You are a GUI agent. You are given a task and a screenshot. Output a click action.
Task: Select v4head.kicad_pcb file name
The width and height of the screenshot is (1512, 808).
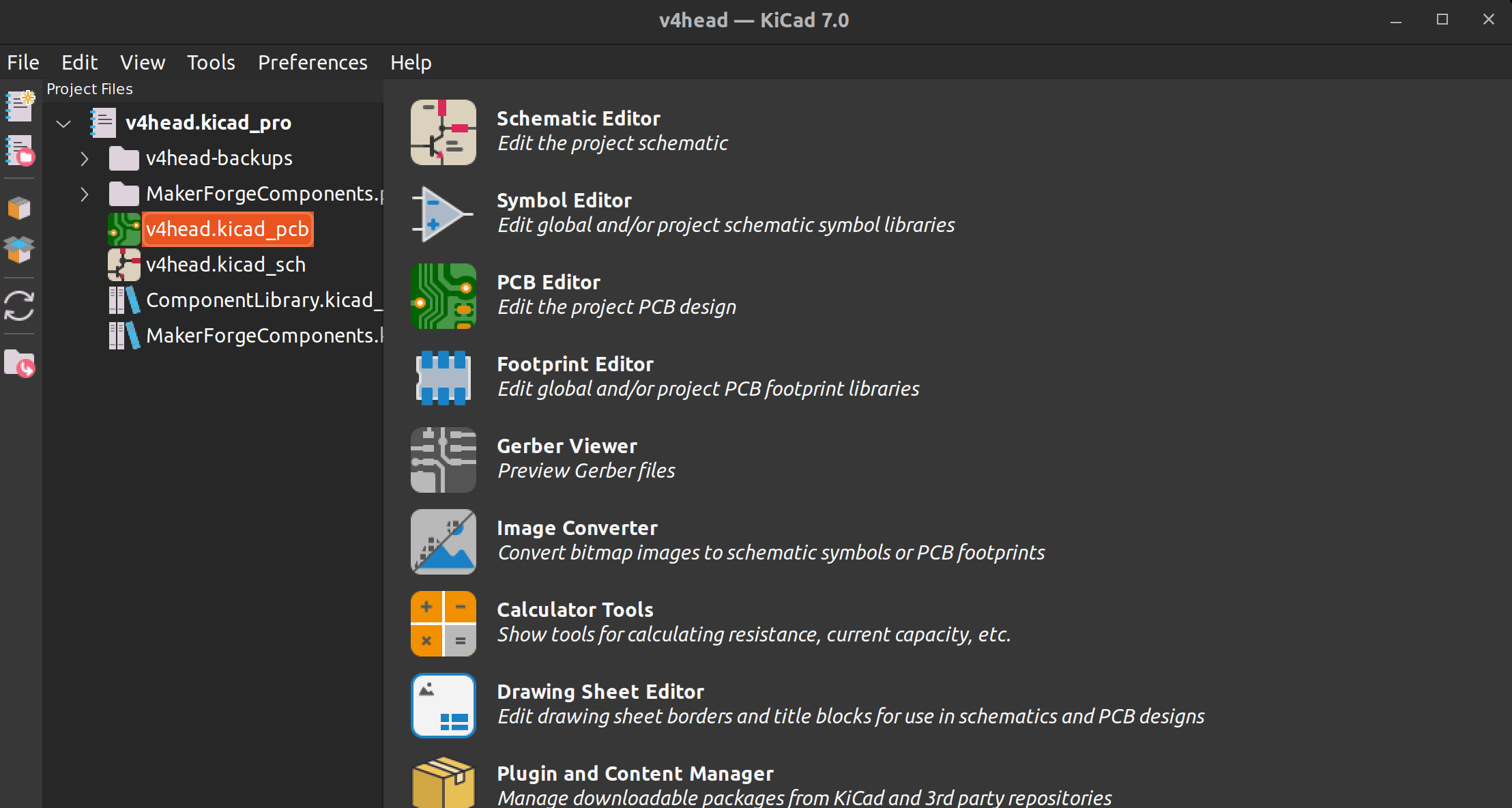tap(227, 229)
